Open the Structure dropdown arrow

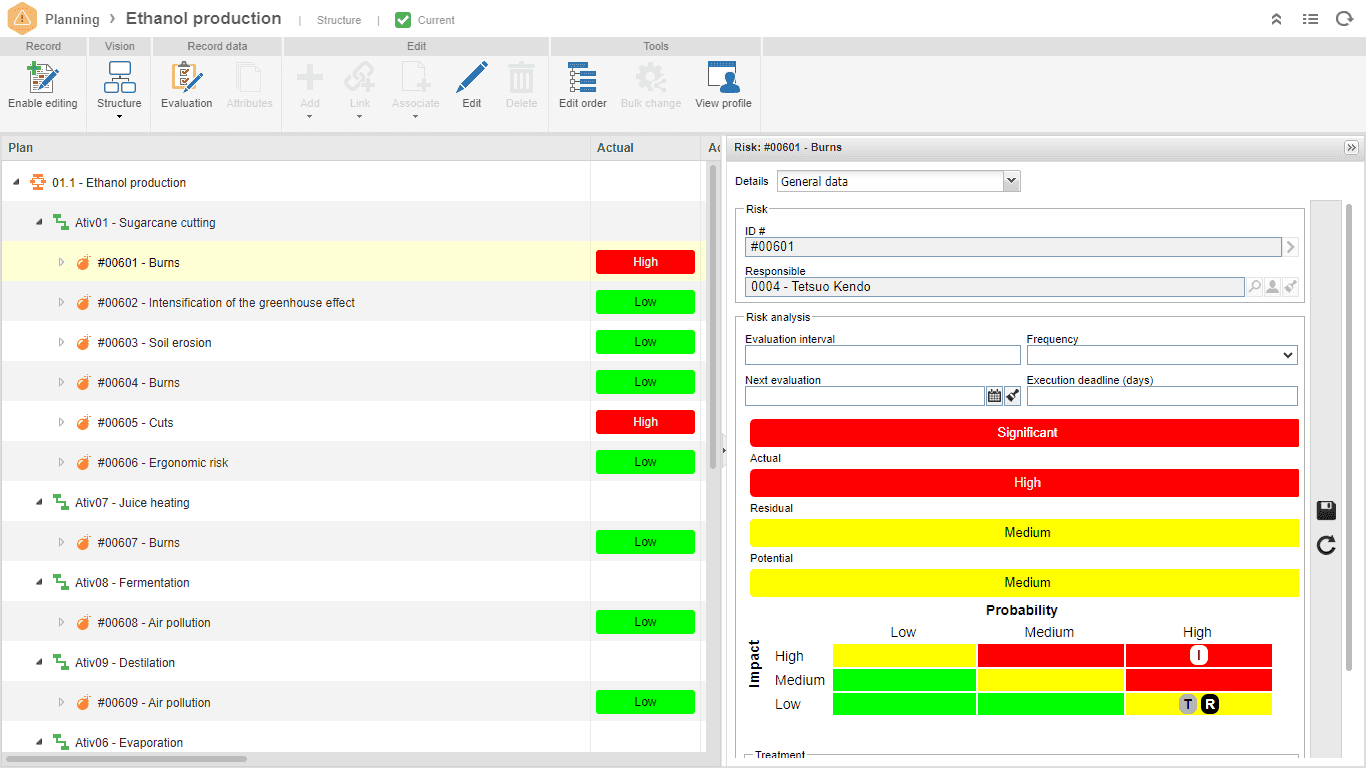click(119, 117)
